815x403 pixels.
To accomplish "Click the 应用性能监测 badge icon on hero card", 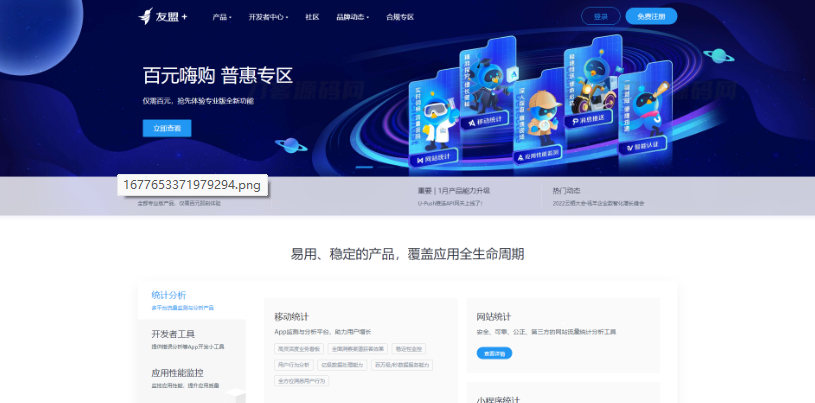I will [x=538, y=153].
